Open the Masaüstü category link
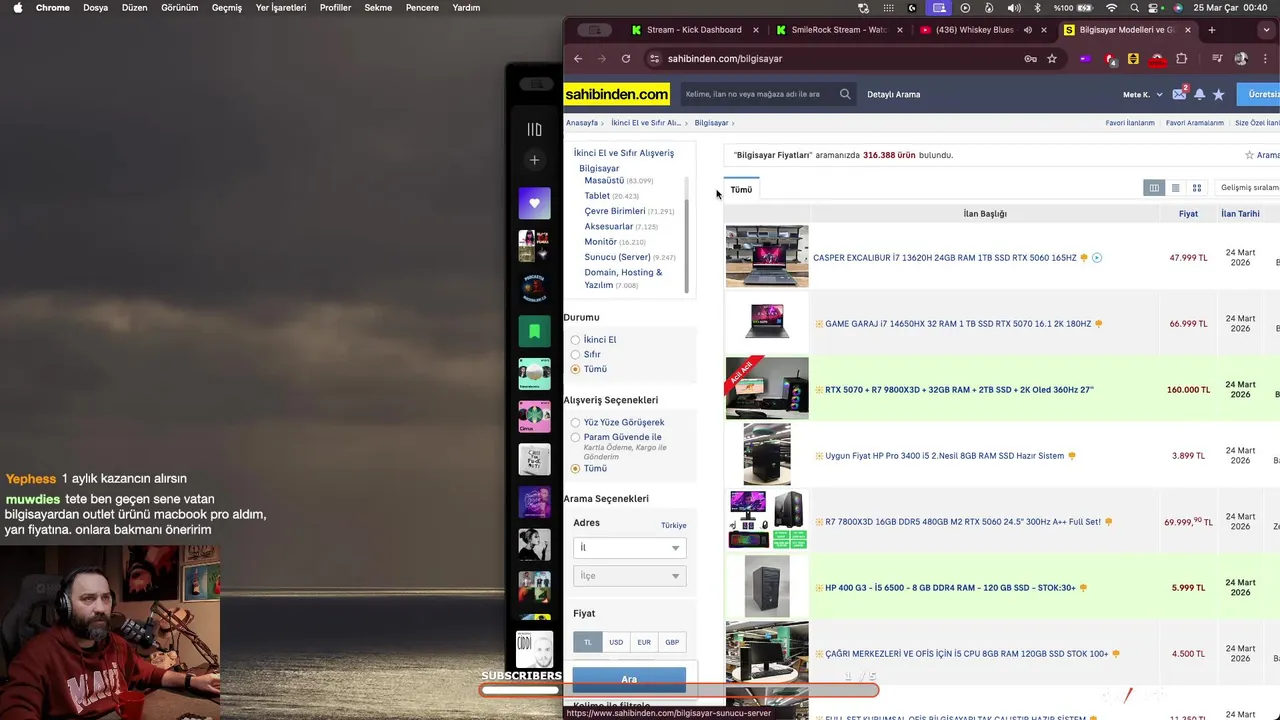This screenshot has width=1280, height=720. click(604, 181)
